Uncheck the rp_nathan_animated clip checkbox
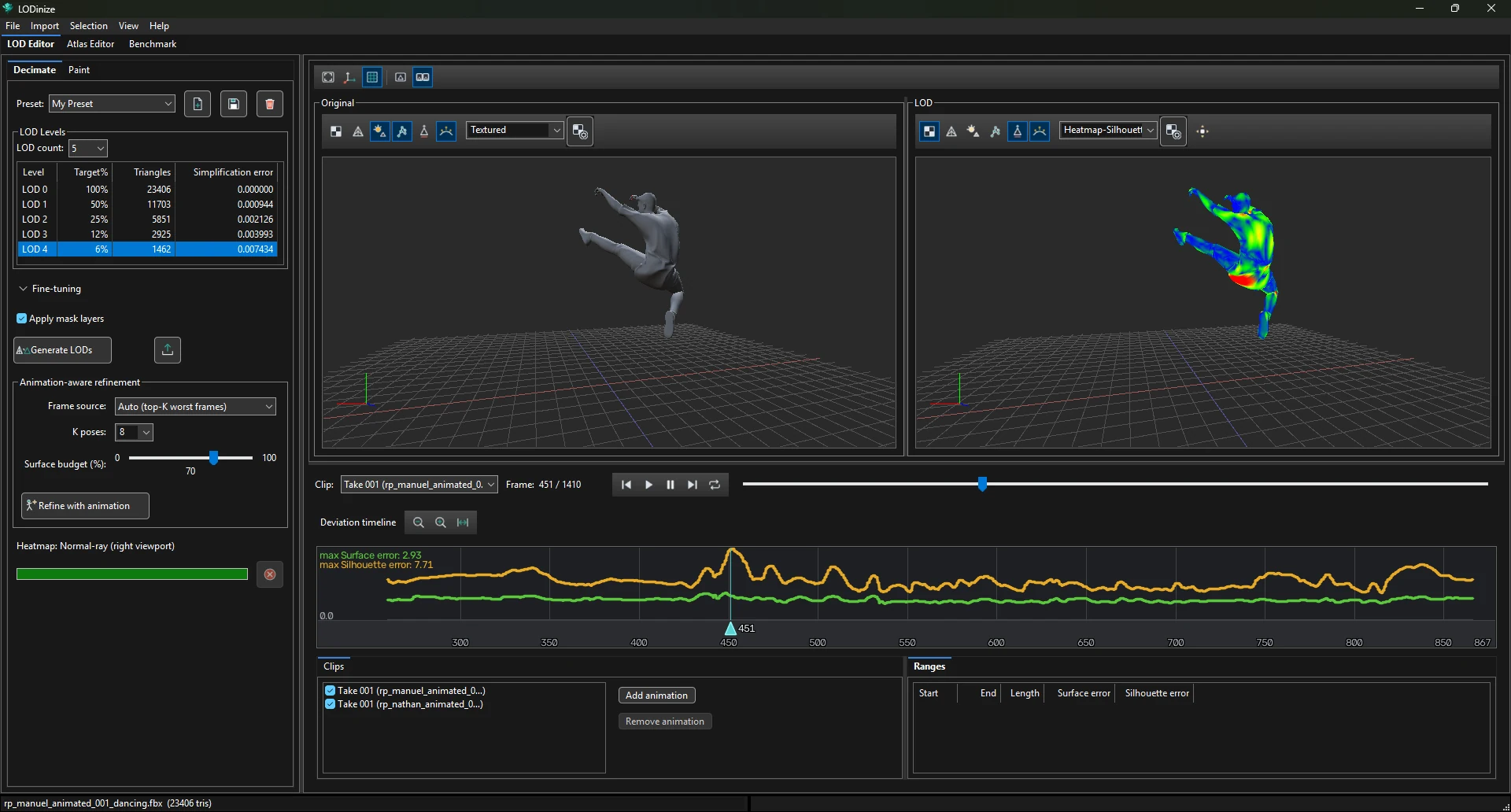Viewport: 1511px width, 812px height. pos(330,704)
